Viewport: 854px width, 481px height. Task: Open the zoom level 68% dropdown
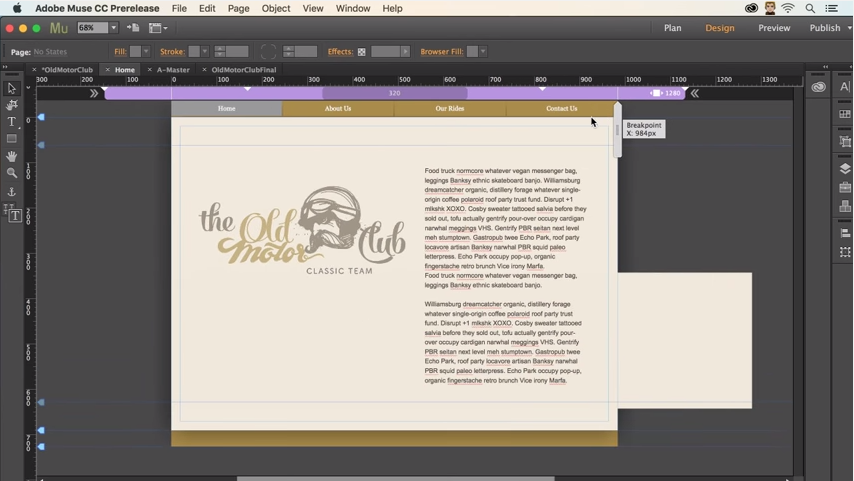click(x=113, y=28)
